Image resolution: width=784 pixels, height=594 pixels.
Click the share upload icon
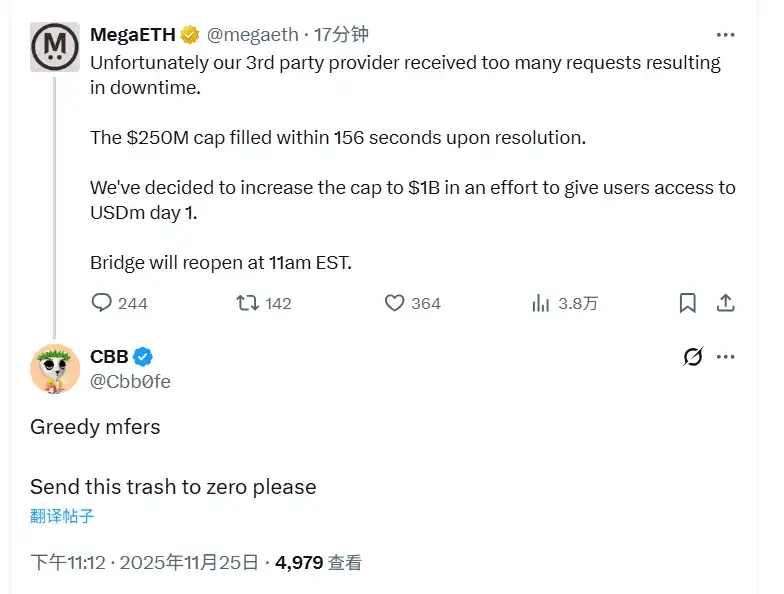click(726, 303)
